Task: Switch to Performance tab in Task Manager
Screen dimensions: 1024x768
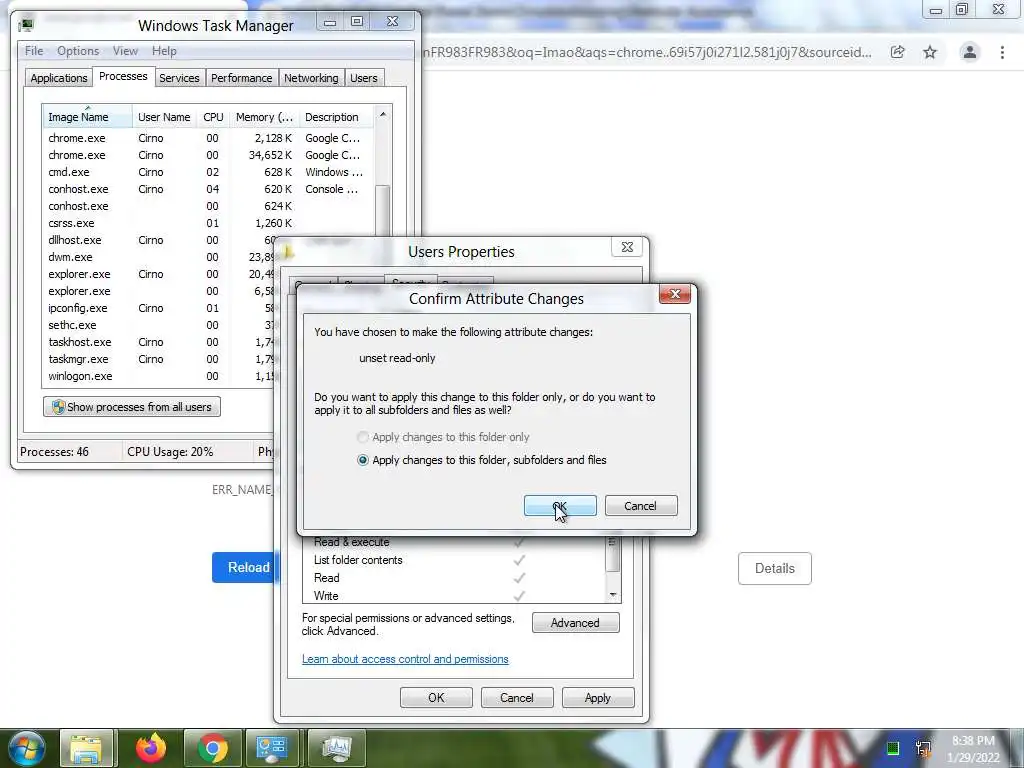Action: click(242, 78)
